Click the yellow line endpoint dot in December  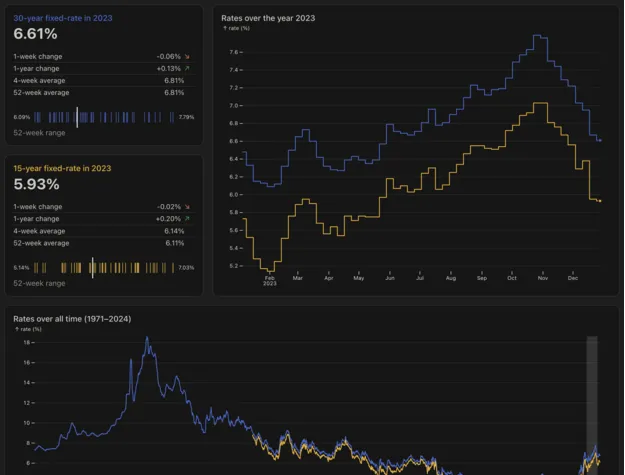click(600, 201)
